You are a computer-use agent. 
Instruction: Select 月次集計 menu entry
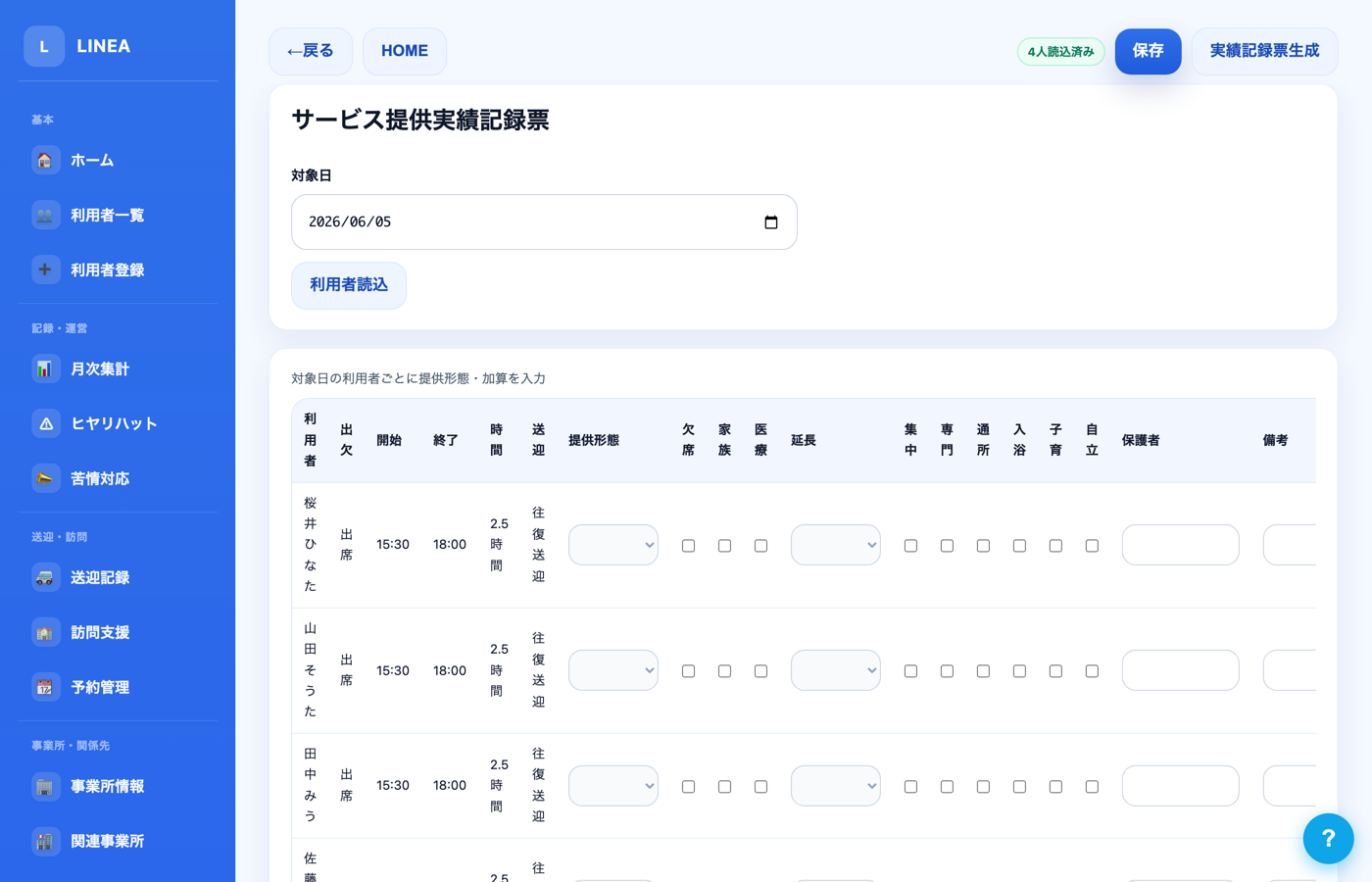118,368
